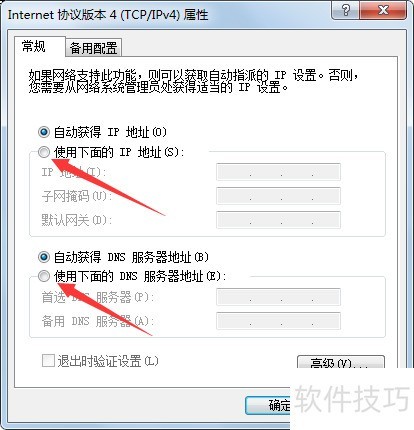Click the 自动获得 DNS 服务器地址 label

pos(131,257)
